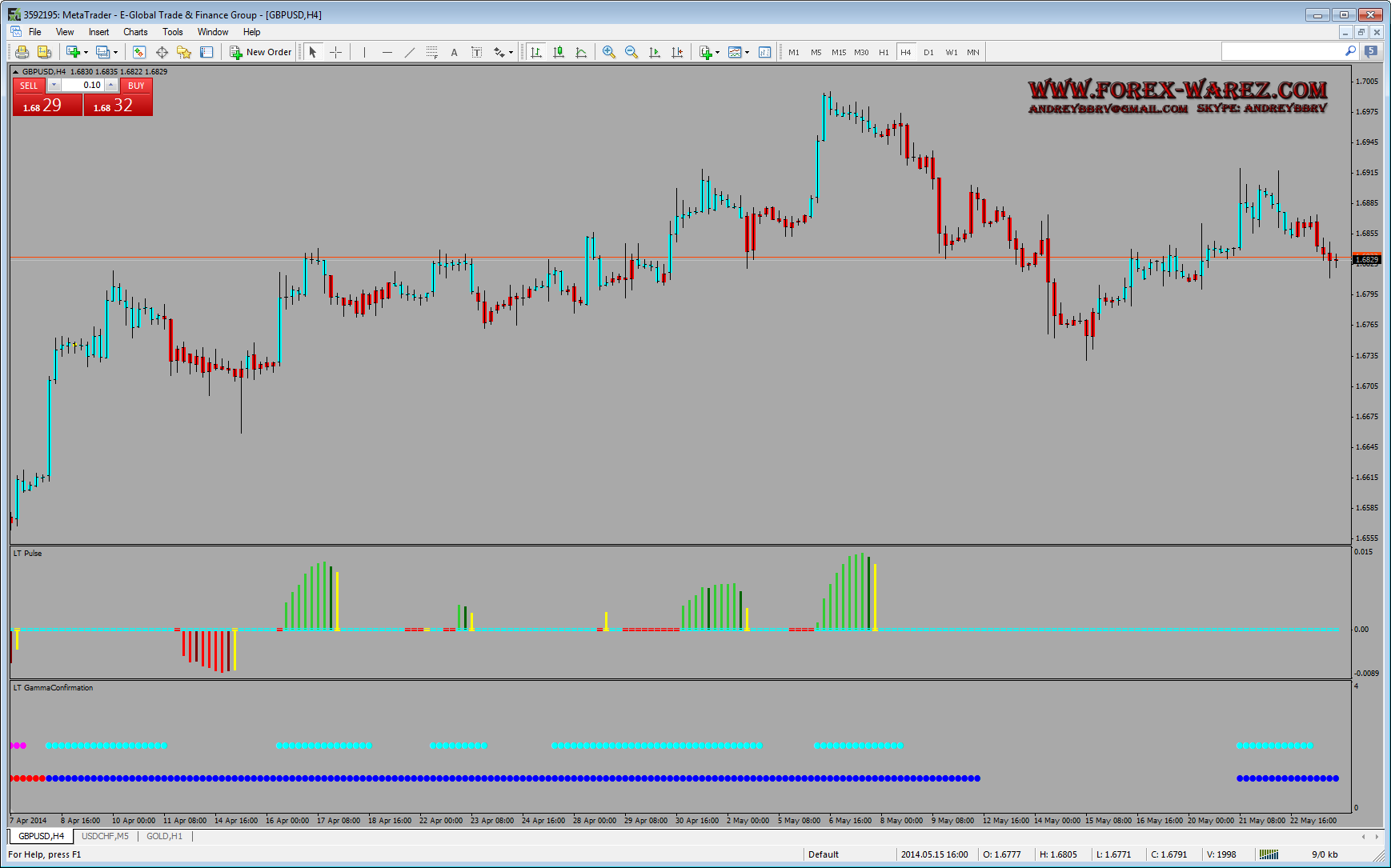Draw a trendline with the diagonal line tool
This screenshot has height=868, width=1391.
410,52
